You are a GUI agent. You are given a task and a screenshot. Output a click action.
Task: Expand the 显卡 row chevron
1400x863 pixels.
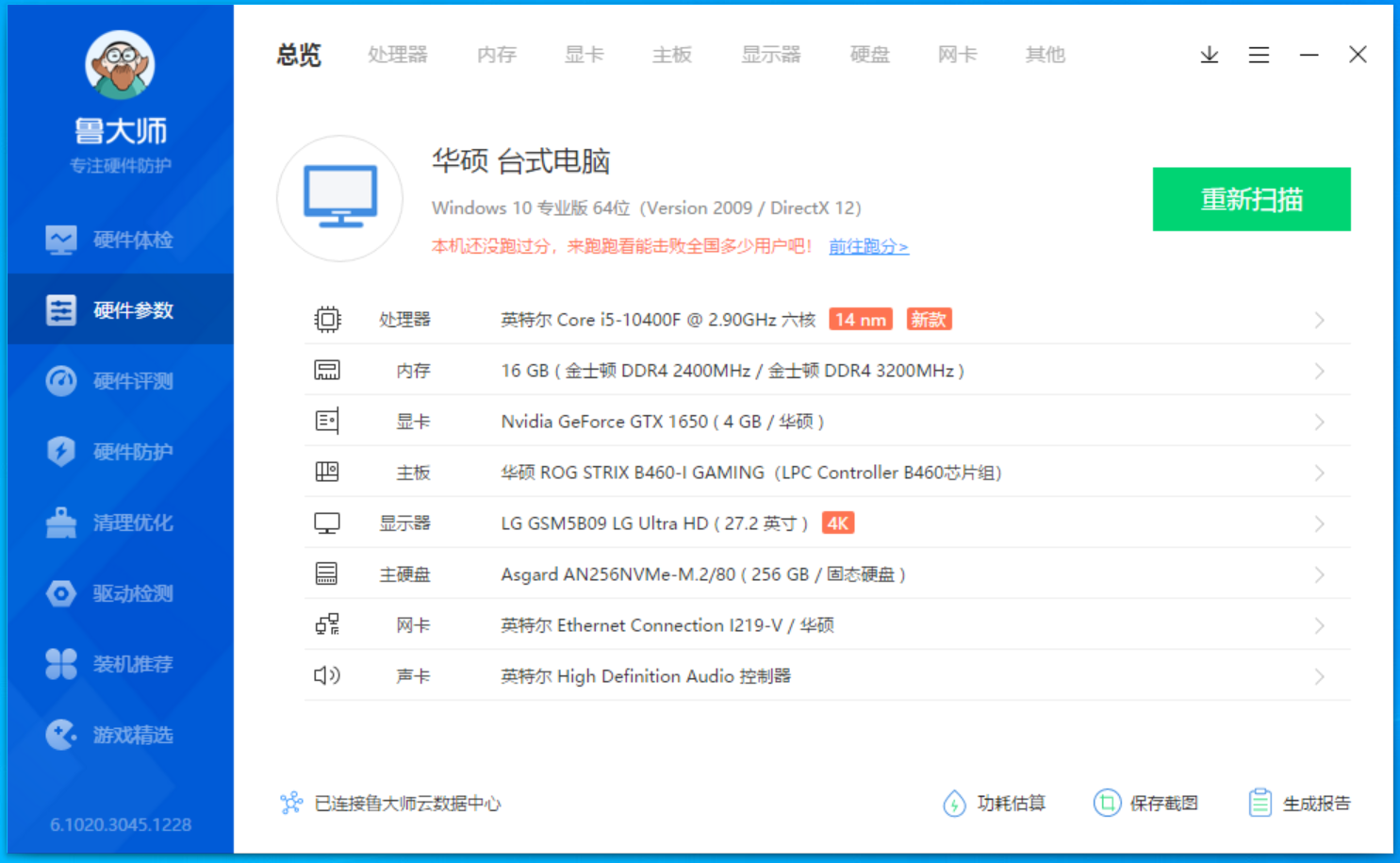(1320, 423)
